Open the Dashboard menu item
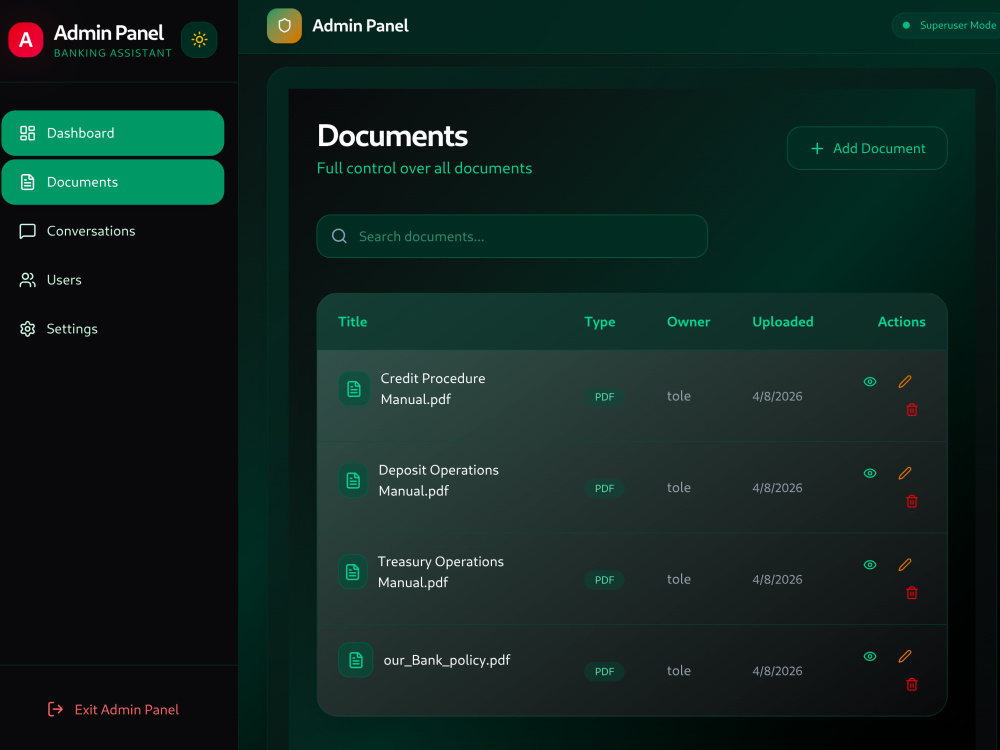 click(x=113, y=133)
